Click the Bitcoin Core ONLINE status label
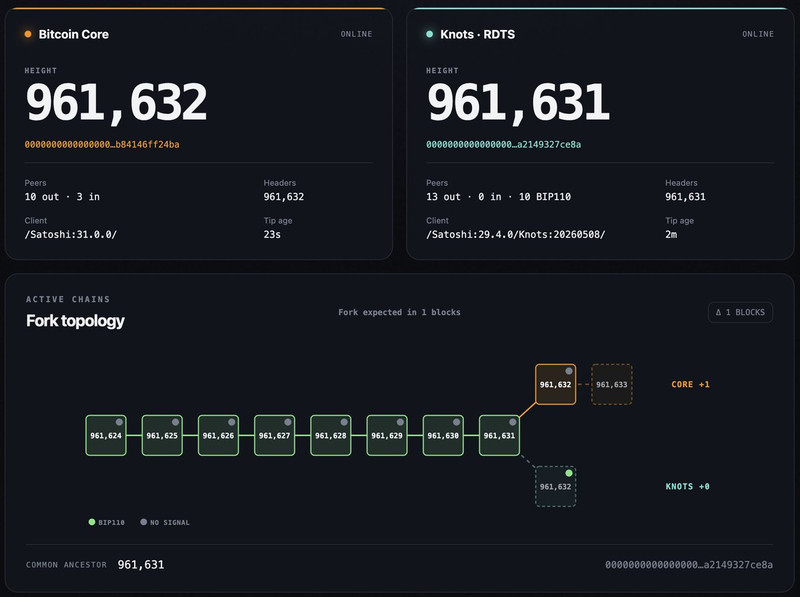 (357, 34)
